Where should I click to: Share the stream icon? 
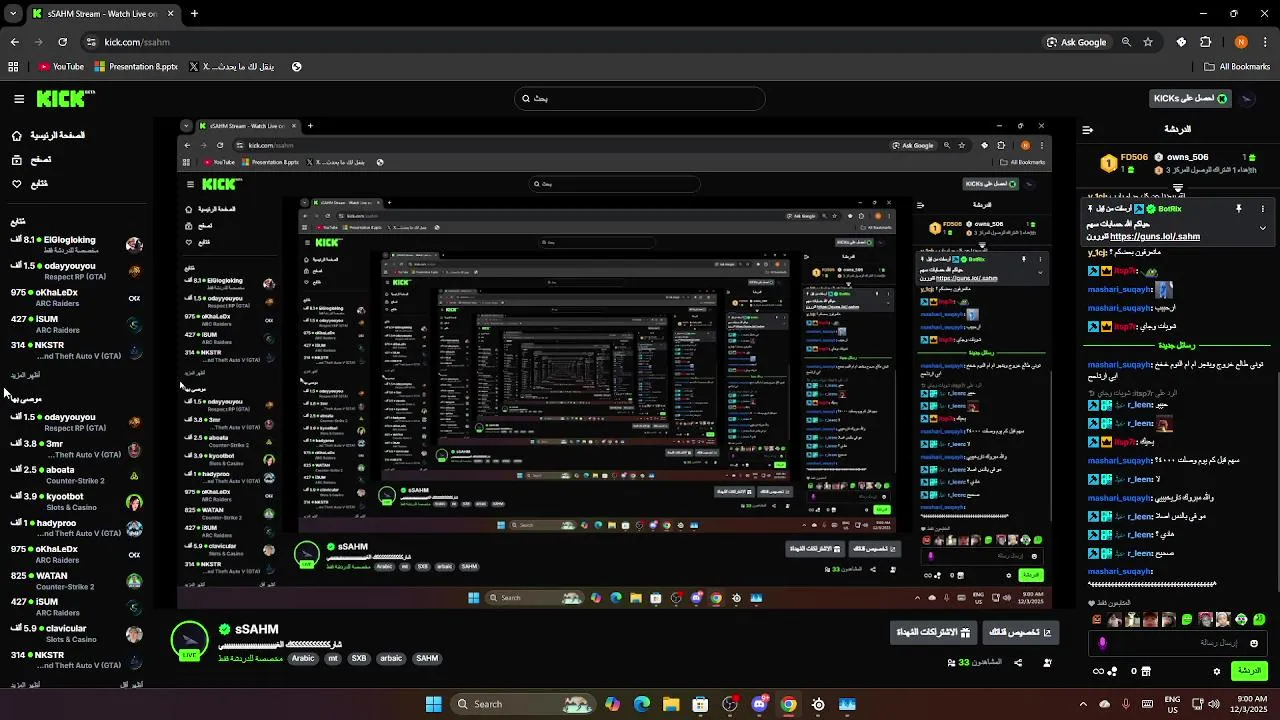1018,662
